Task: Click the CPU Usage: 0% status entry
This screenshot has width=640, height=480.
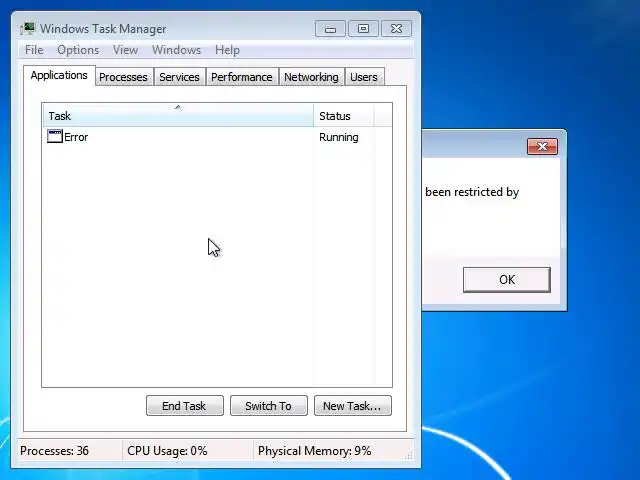Action: pyautogui.click(x=167, y=451)
